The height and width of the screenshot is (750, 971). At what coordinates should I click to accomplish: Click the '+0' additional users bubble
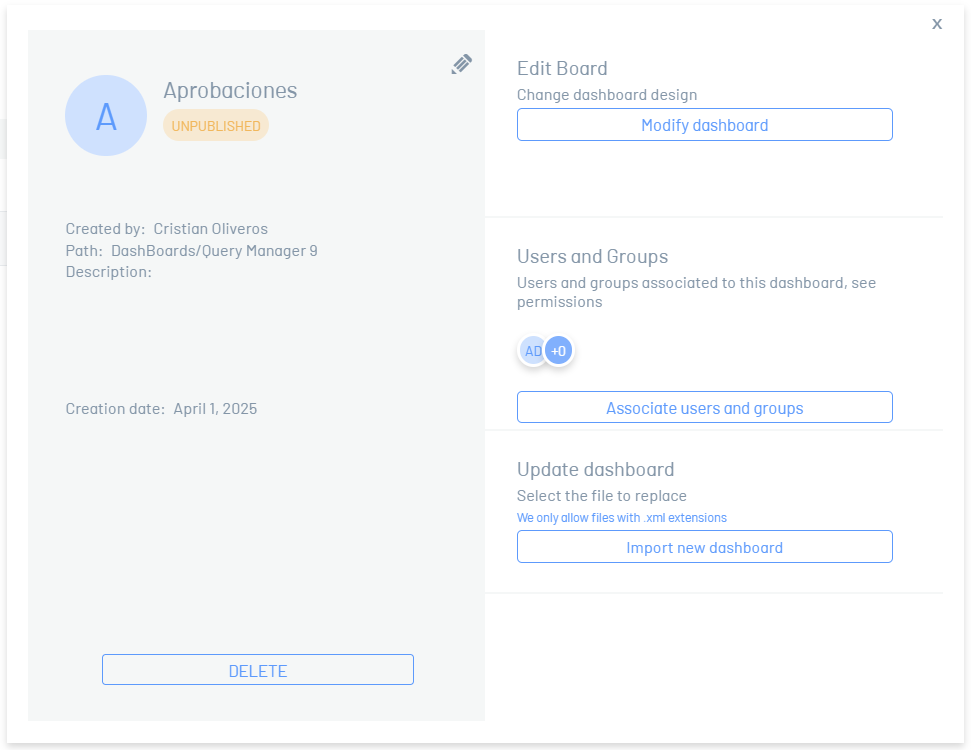click(559, 351)
